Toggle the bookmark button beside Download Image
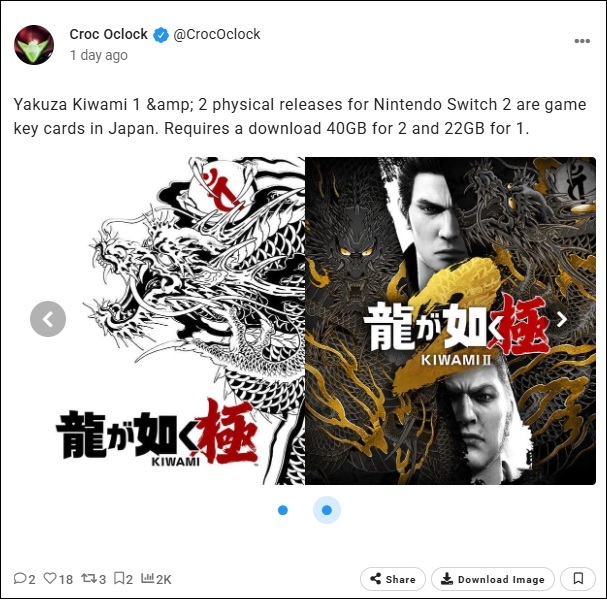This screenshot has width=607, height=600. click(x=578, y=579)
